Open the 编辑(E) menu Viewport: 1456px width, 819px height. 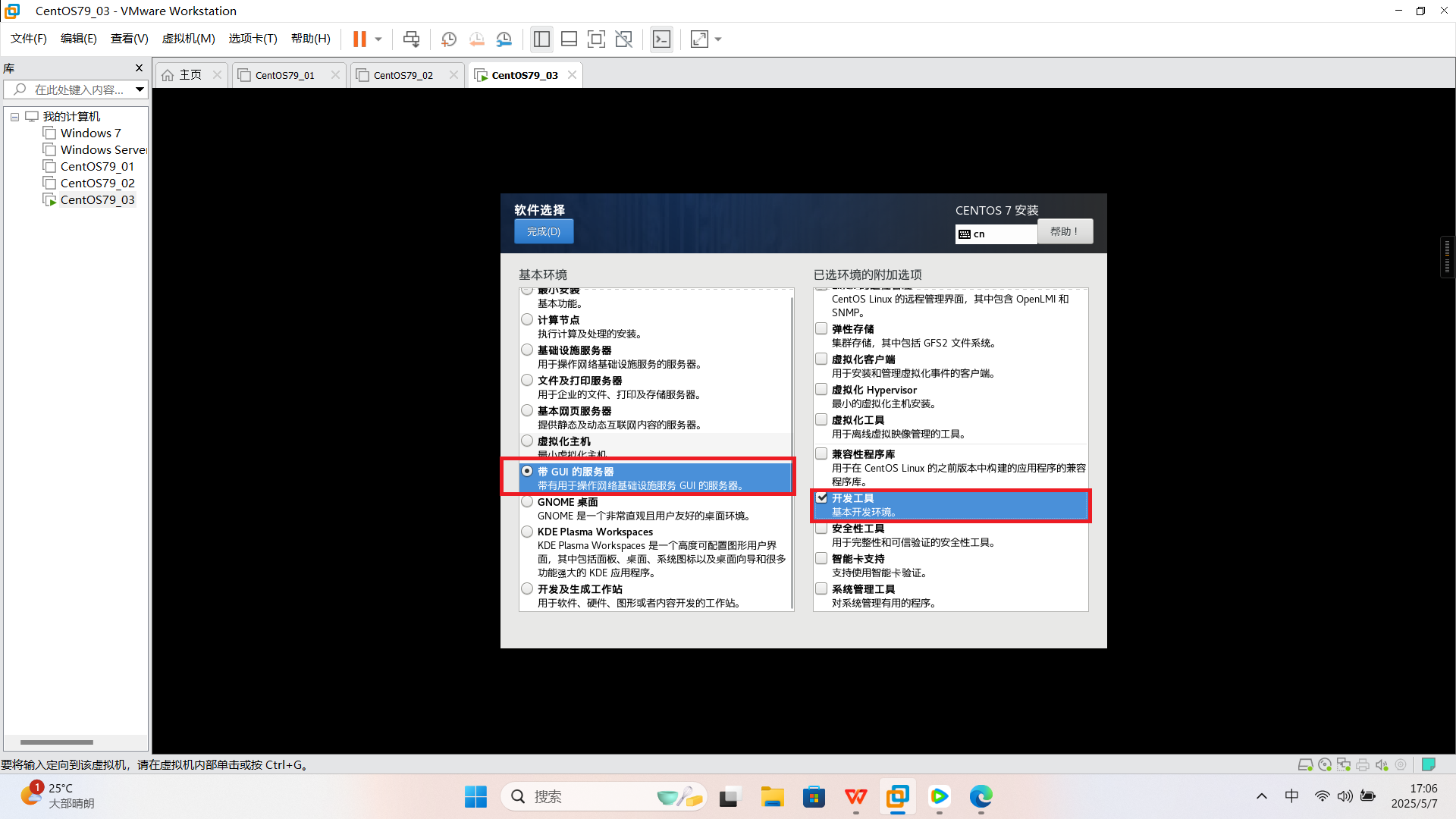79,39
